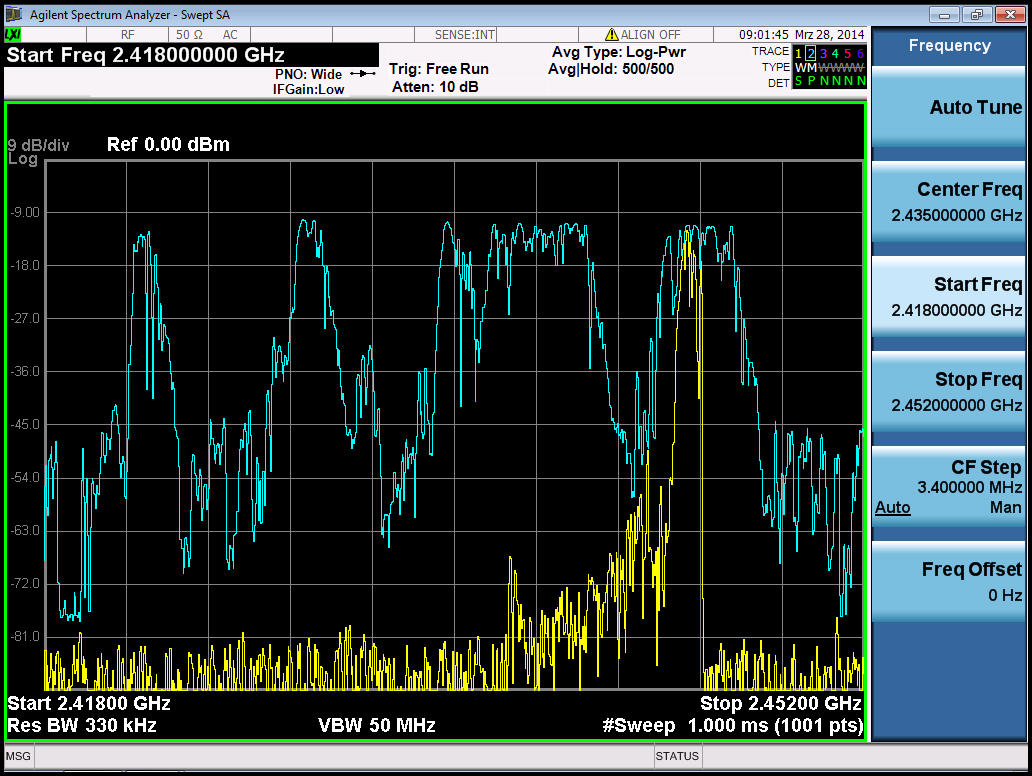Click the Ref 0.00 dBm label

pos(168,144)
